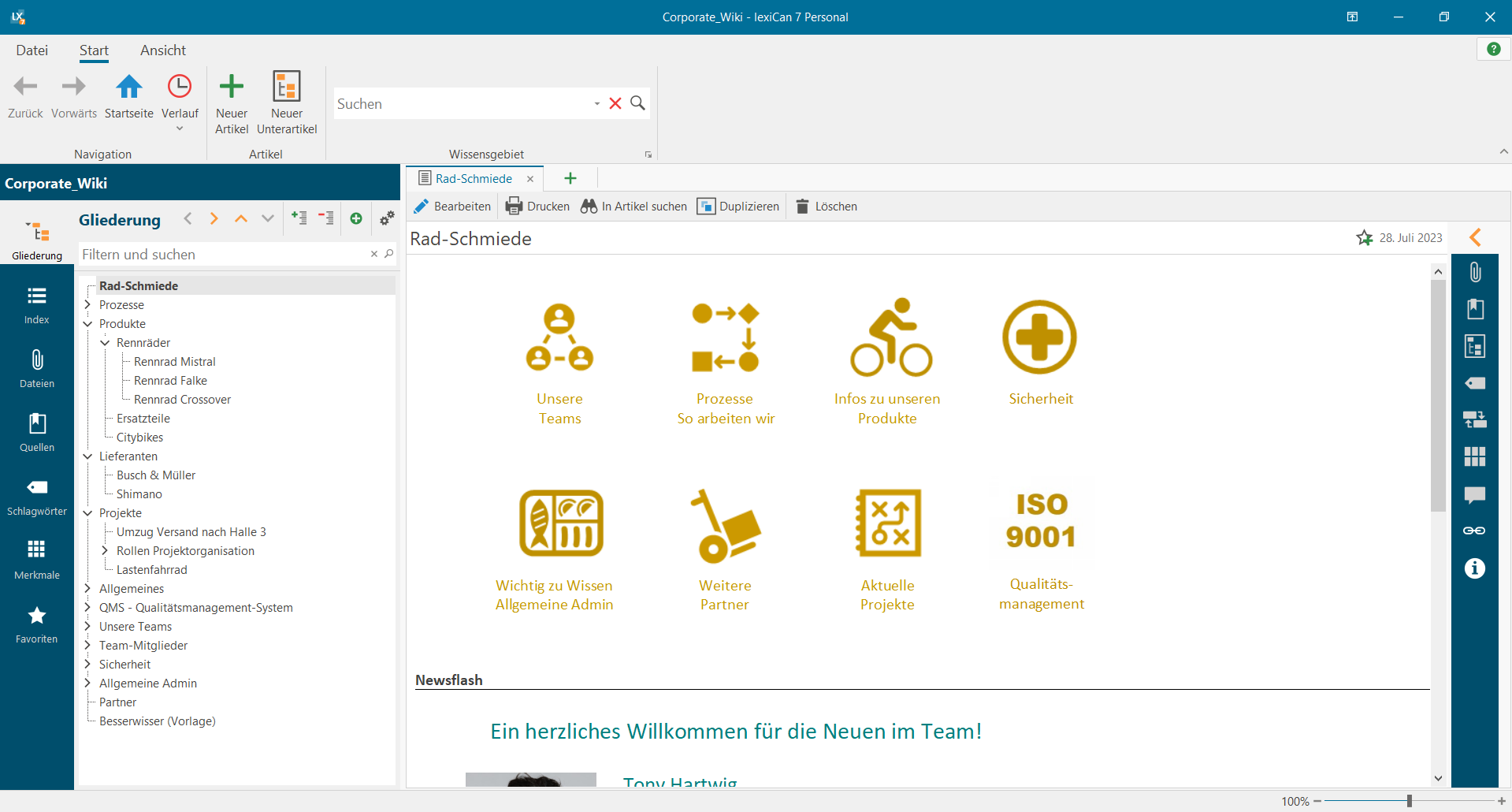Viewport: 1512px width, 812px height.
Task: Toggle the favorite star next to date
Action: 1365,238
